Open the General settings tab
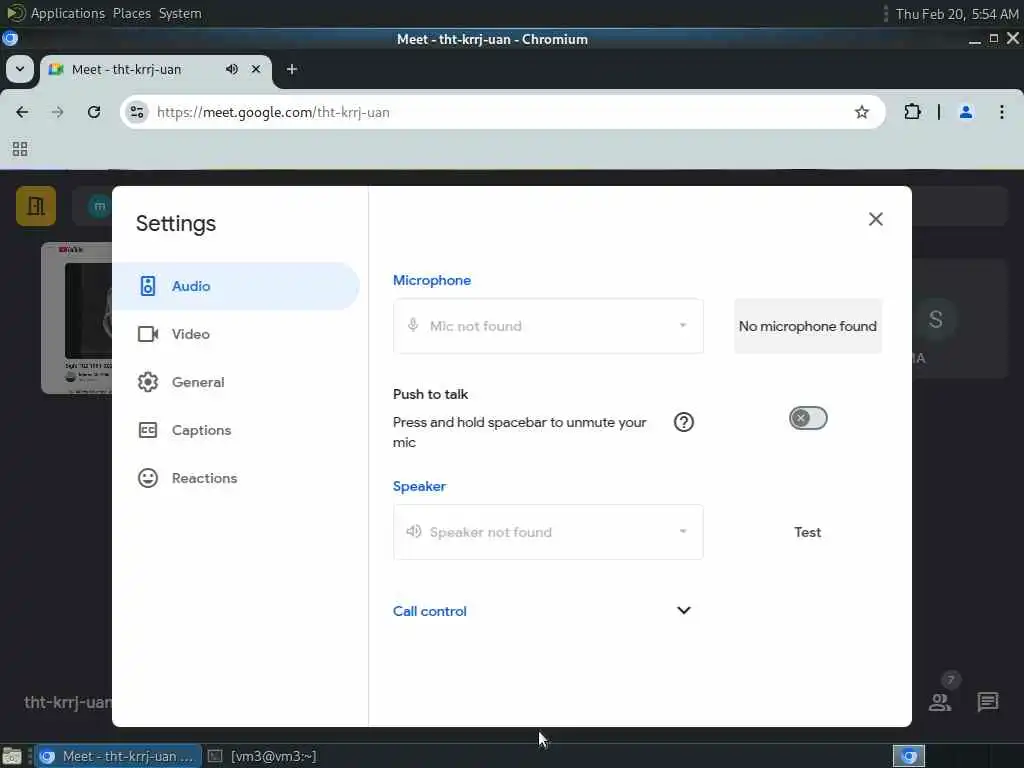 tap(236, 382)
